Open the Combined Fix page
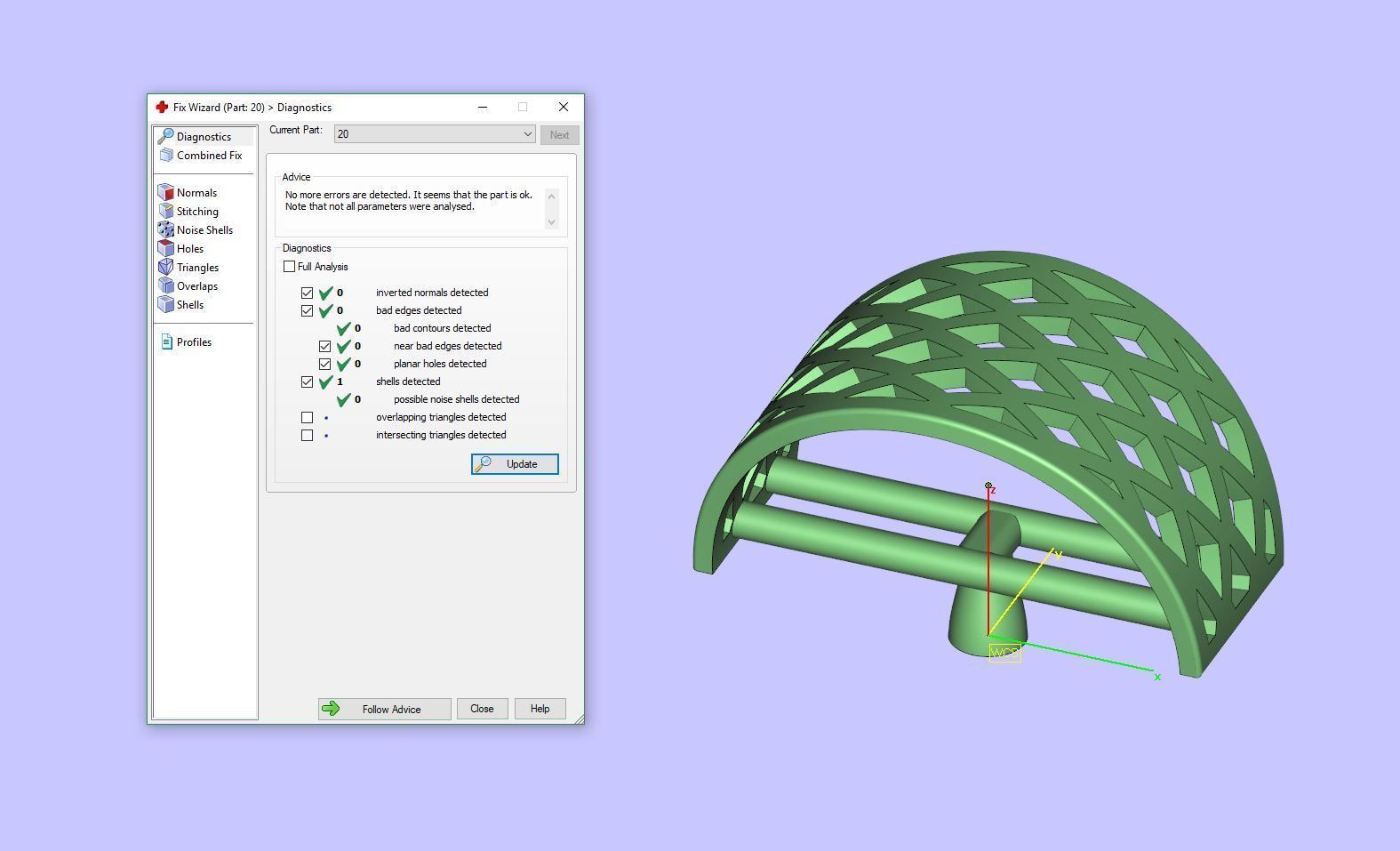 pyautogui.click(x=209, y=156)
